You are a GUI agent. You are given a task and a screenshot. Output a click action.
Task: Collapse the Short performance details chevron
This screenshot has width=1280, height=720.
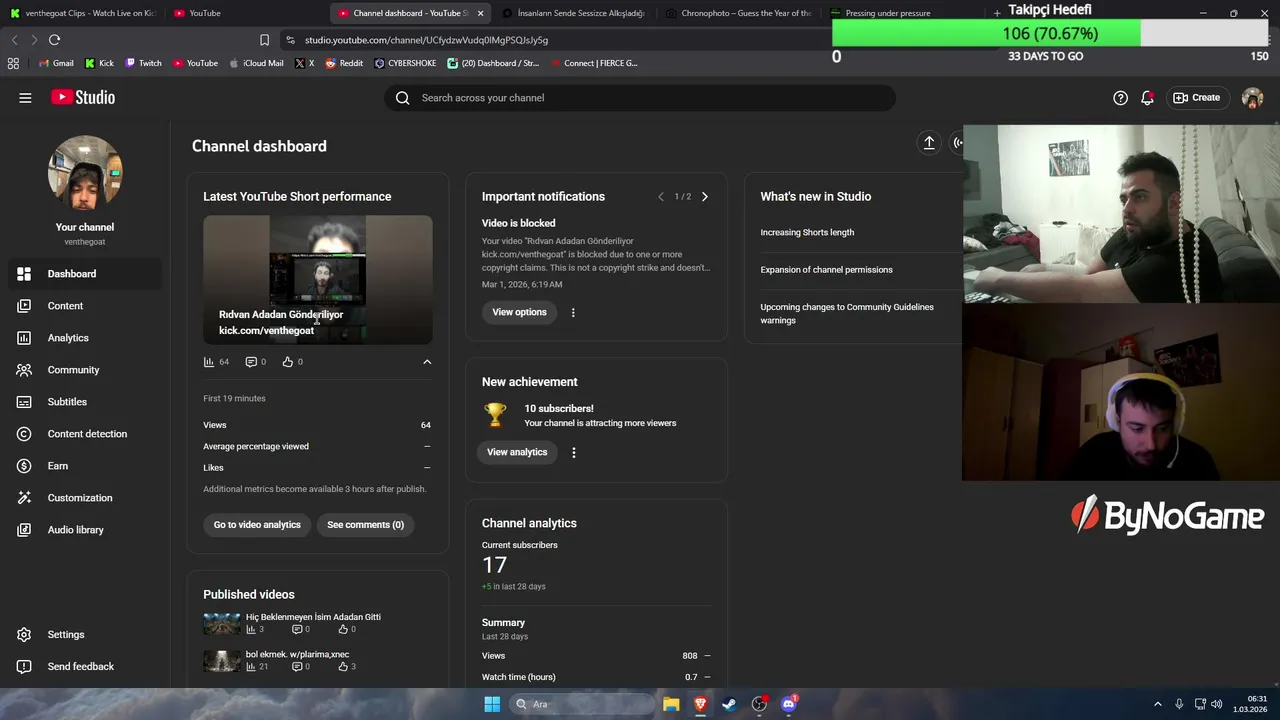427,362
